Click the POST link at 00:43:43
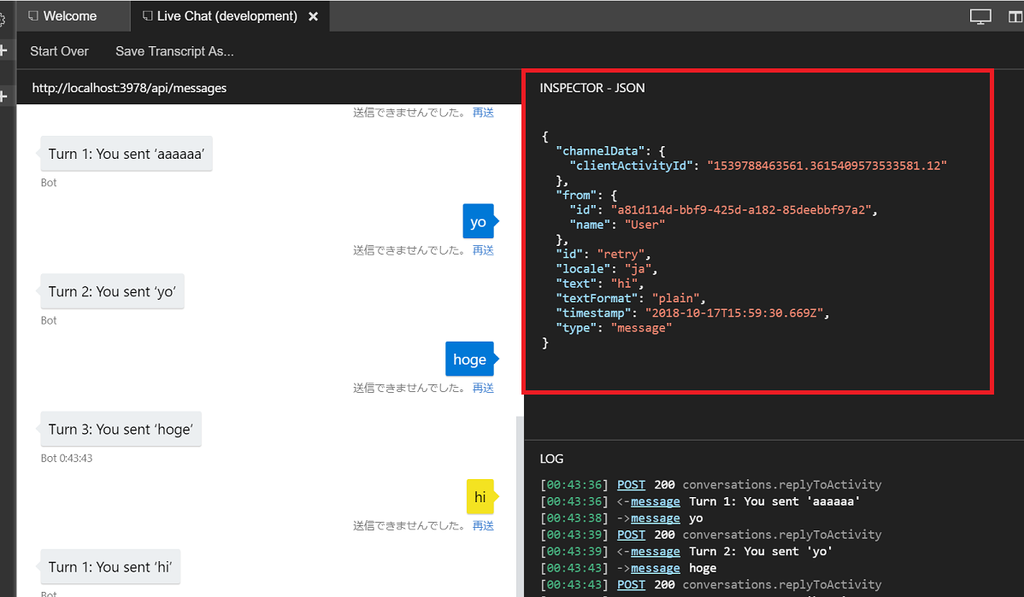This screenshot has height=597, width=1024. coord(631,585)
